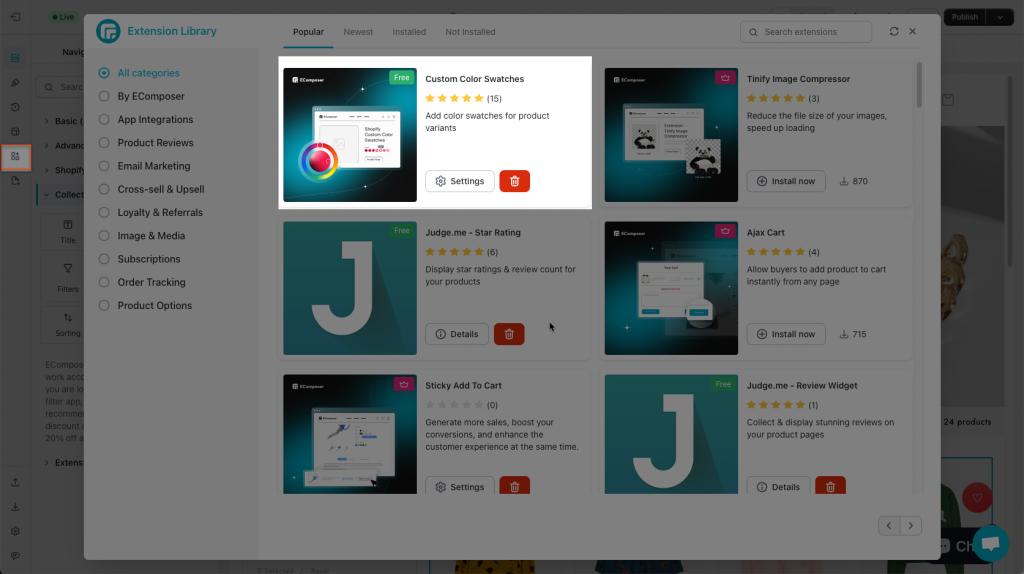Viewport: 1024px width, 574px height.
Task: Expand the Extensions section in background panel
Action: 46,462
